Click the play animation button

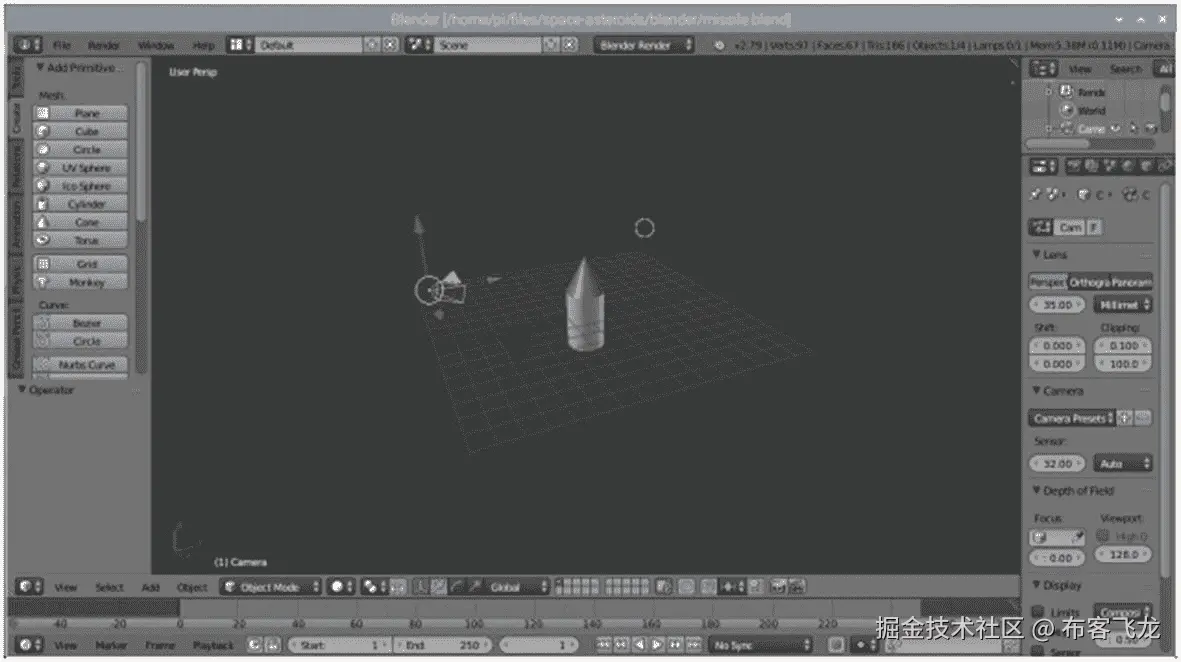click(658, 645)
